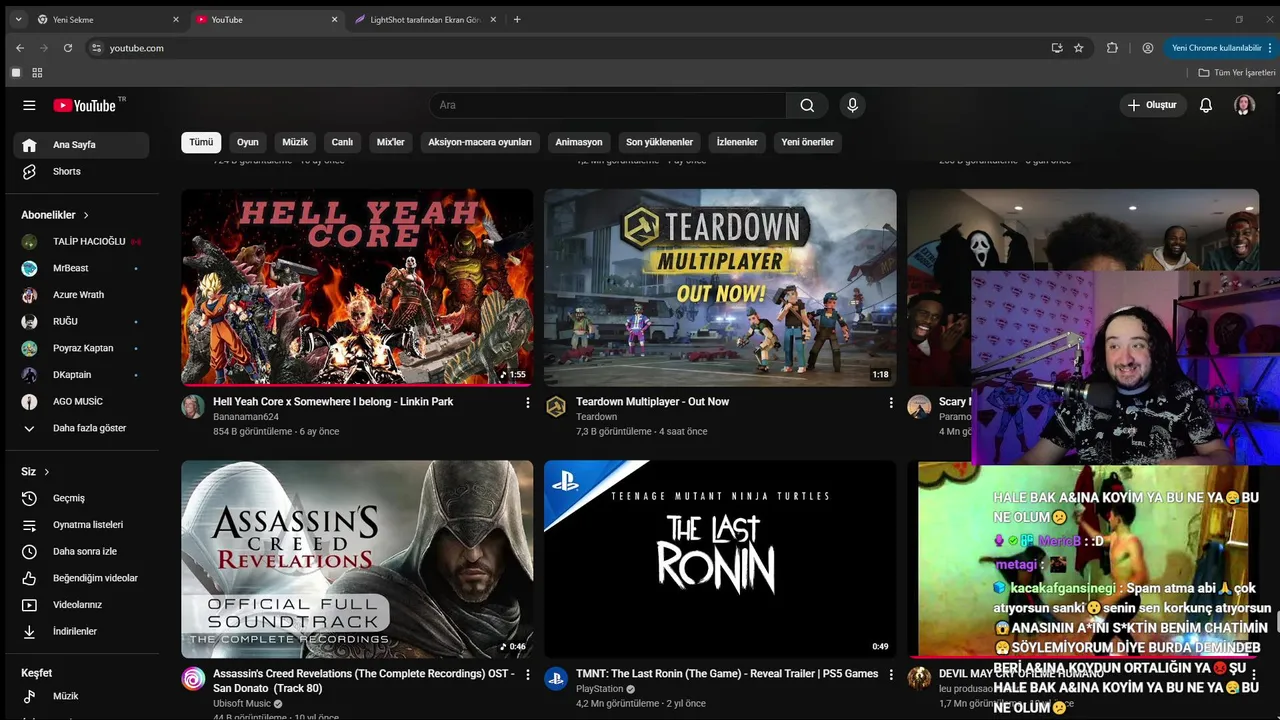Viewport: 1280px width, 720px height.
Task: Open RUĞU channel from subscriptions
Action: (81, 321)
